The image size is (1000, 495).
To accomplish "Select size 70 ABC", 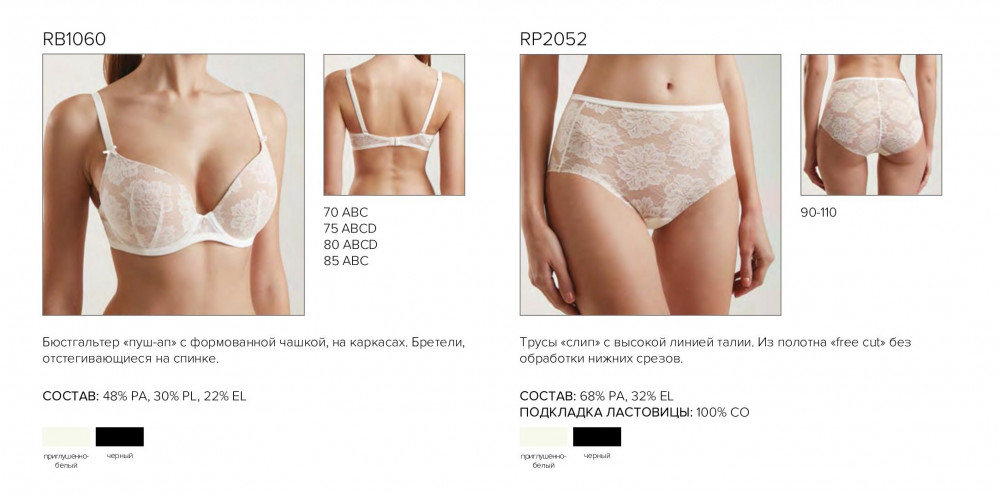I will click(346, 212).
